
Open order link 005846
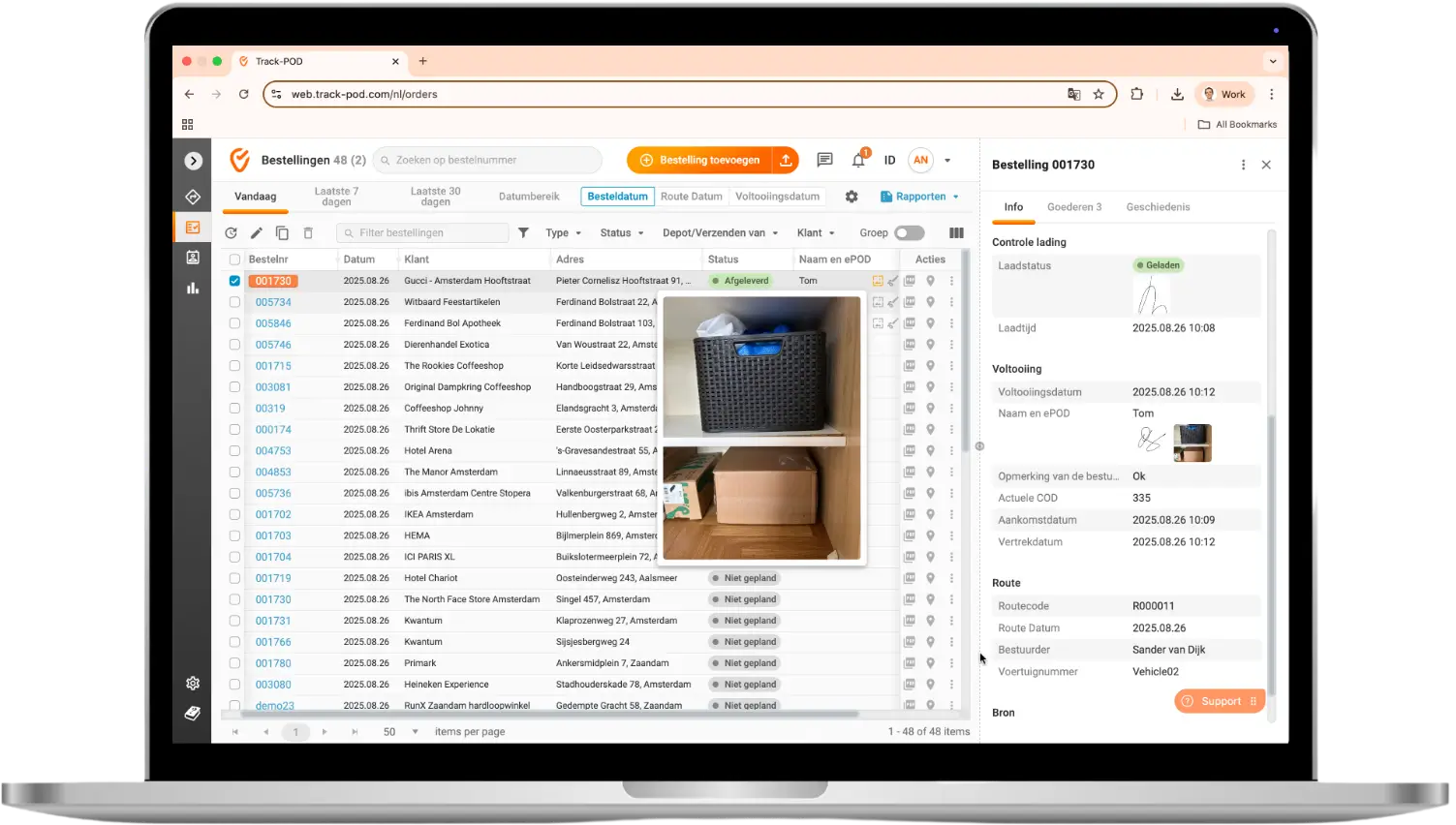click(273, 323)
